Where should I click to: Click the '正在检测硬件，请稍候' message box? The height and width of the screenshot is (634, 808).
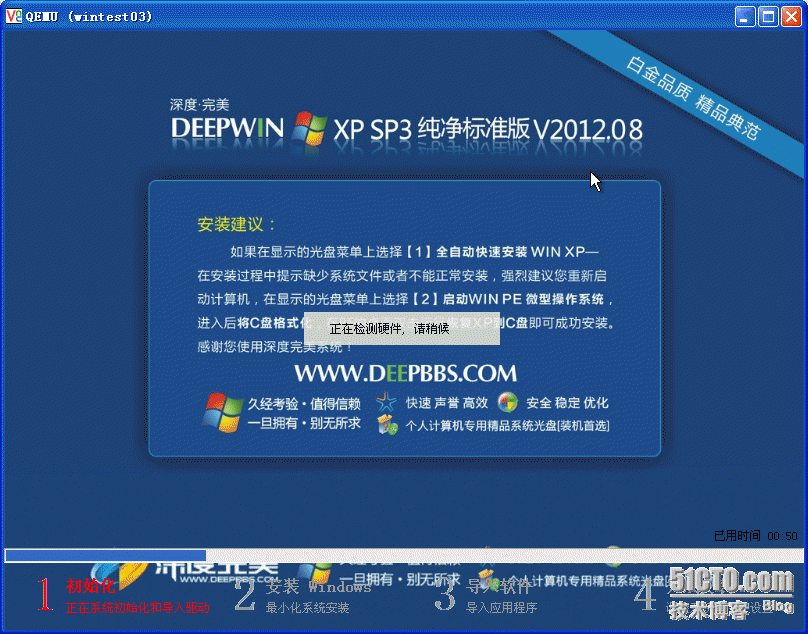pyautogui.click(x=401, y=328)
